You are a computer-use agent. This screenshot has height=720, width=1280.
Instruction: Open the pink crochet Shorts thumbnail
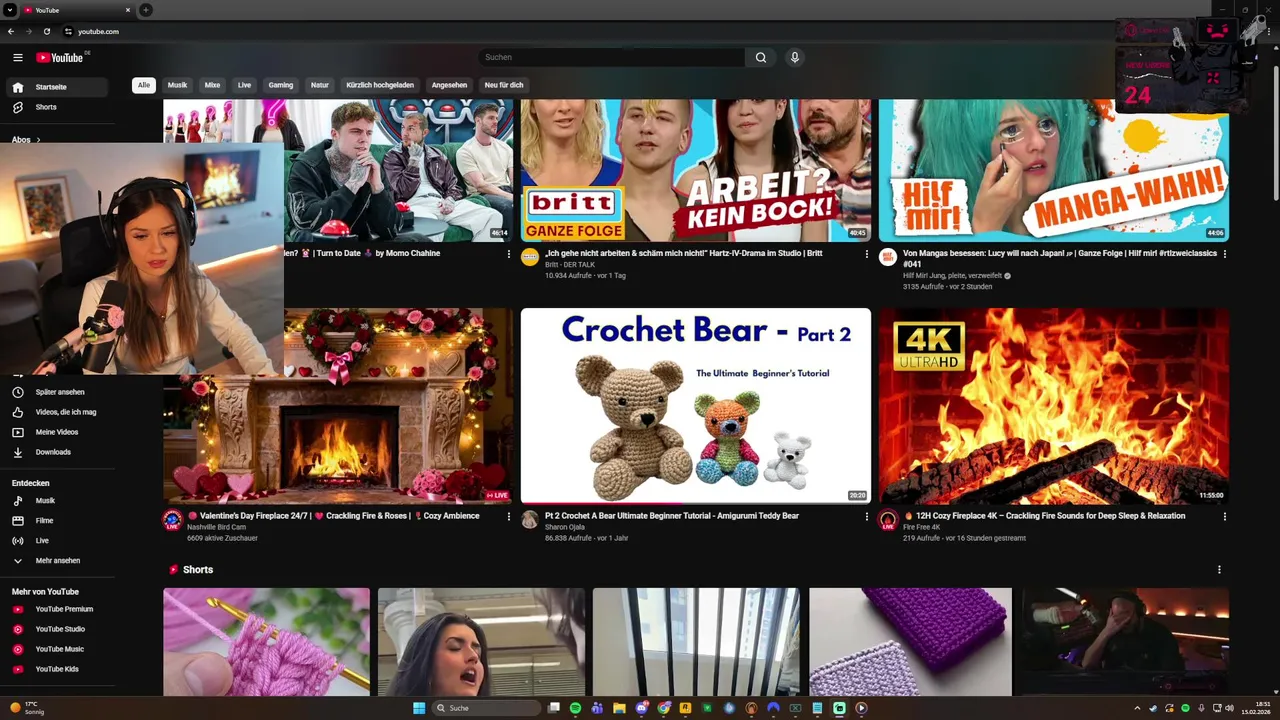[x=266, y=642]
